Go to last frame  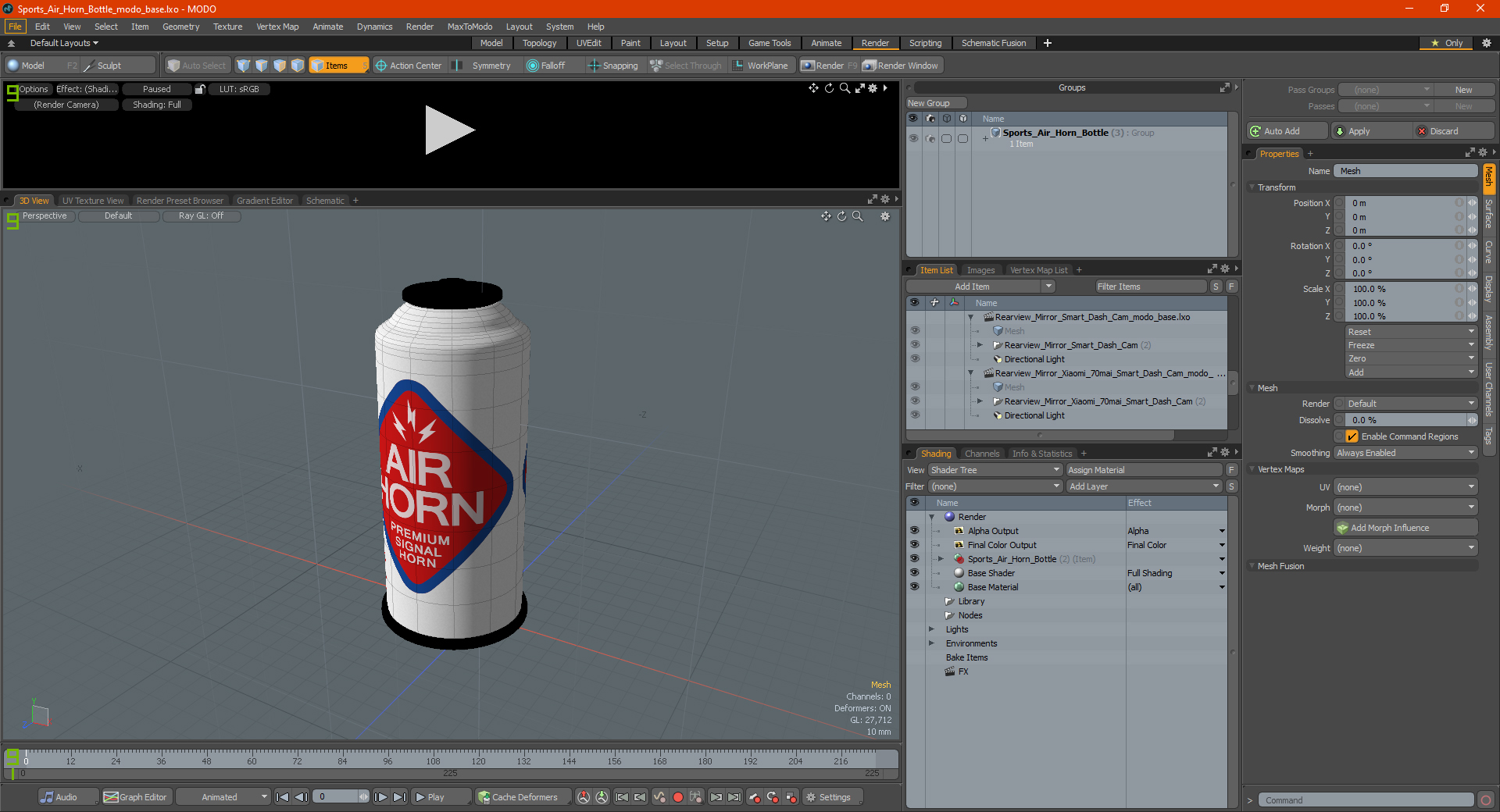click(399, 797)
